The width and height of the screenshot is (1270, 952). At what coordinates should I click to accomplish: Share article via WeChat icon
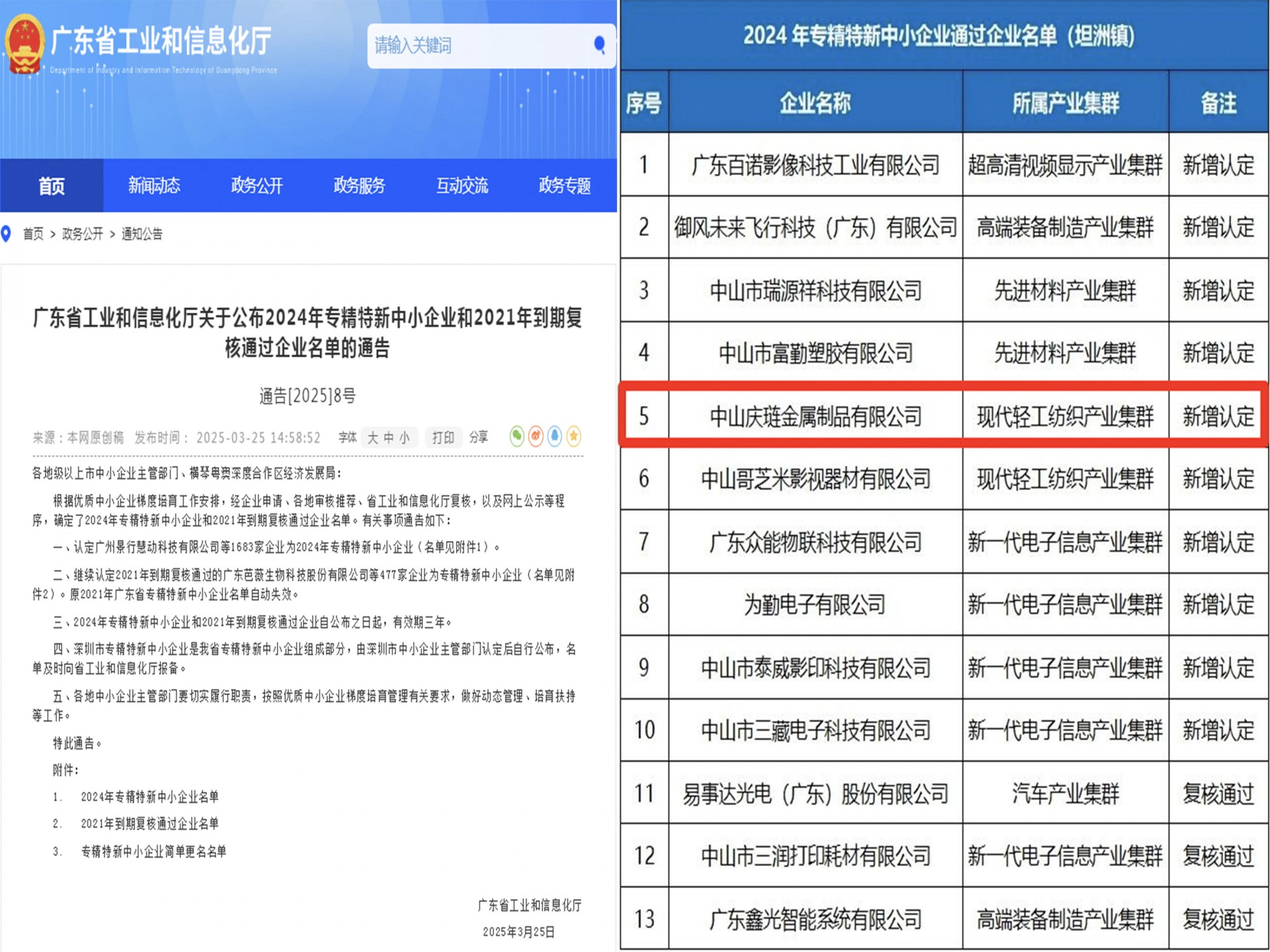point(517,436)
